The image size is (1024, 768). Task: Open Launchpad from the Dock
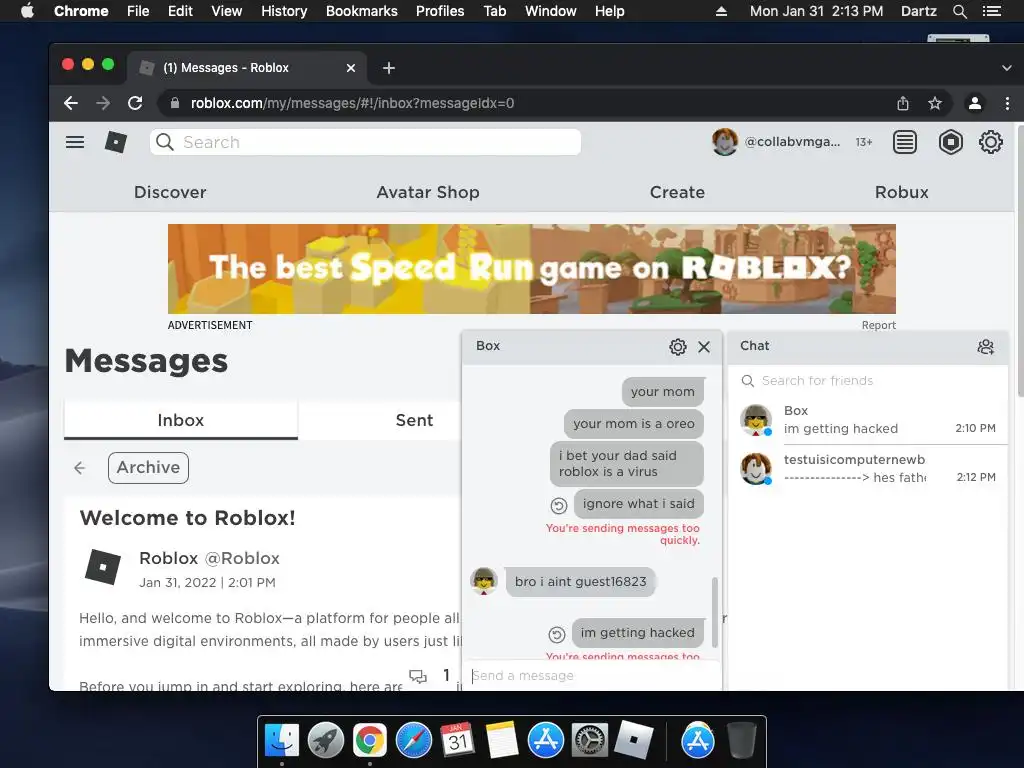tap(326, 741)
